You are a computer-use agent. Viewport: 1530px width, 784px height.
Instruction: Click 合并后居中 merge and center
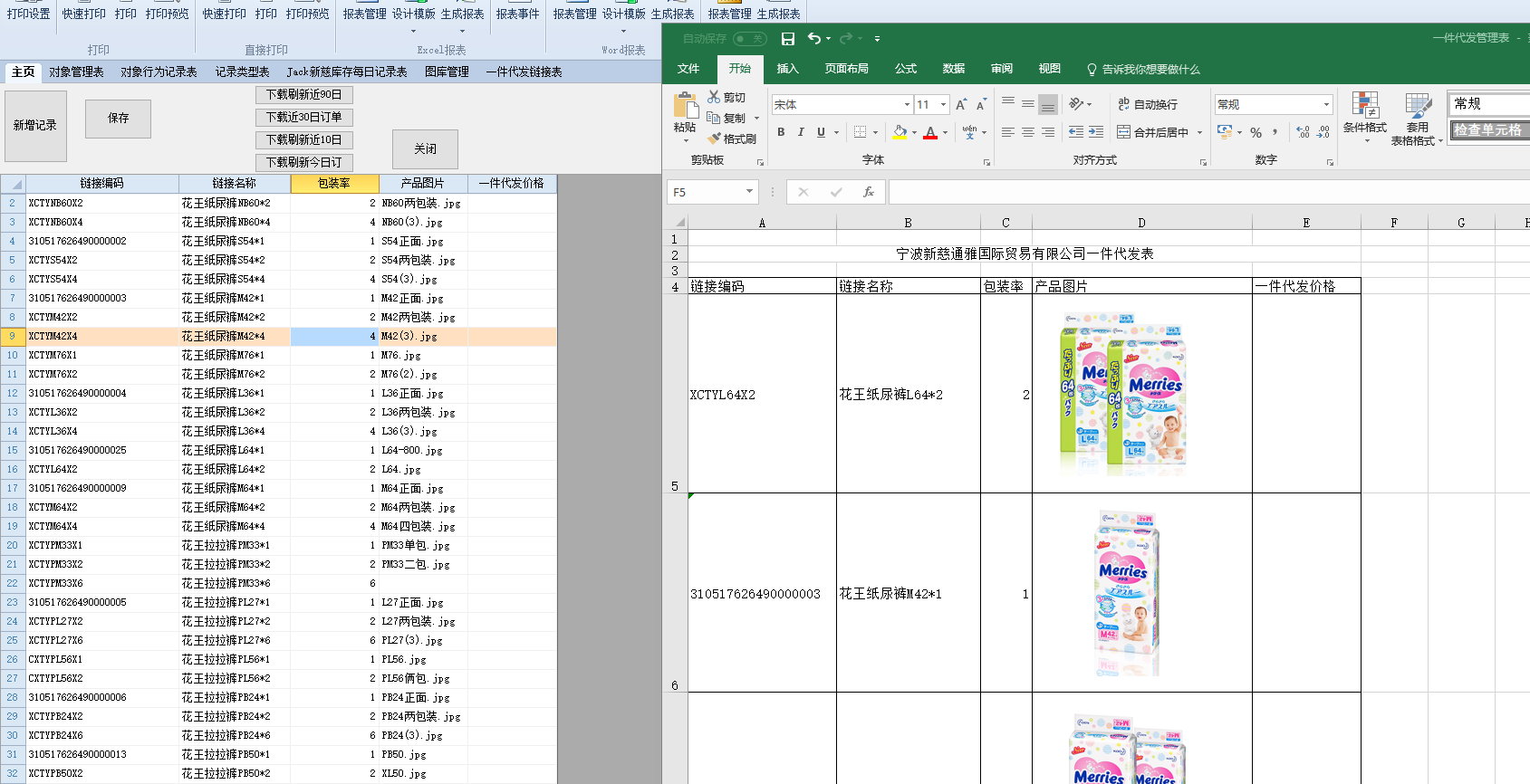click(1152, 132)
